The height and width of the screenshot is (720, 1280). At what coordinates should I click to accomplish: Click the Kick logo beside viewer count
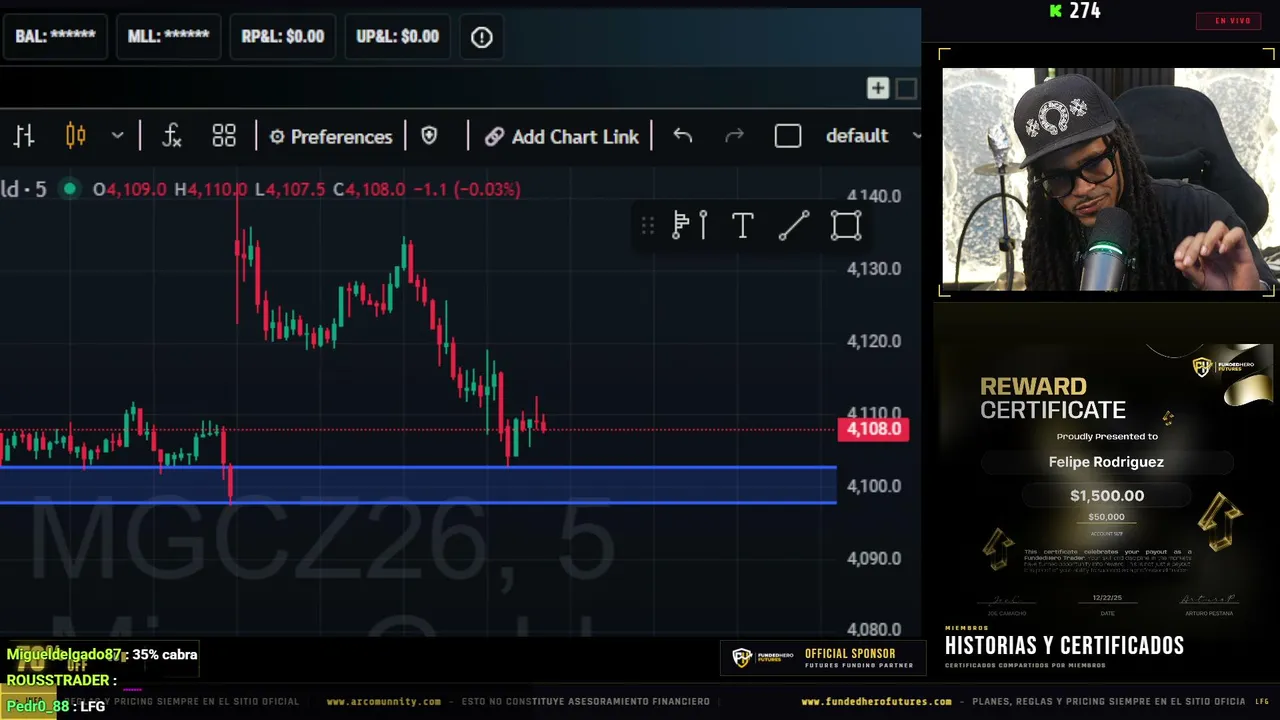[x=1056, y=11]
